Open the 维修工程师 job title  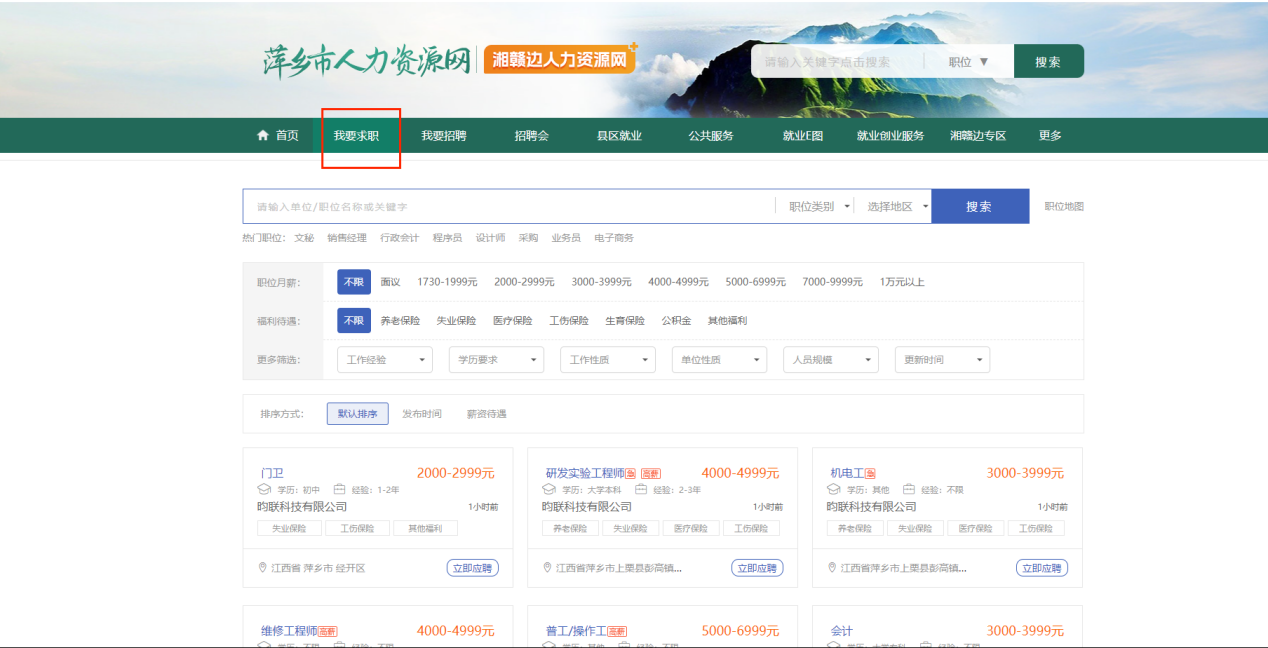(x=289, y=631)
